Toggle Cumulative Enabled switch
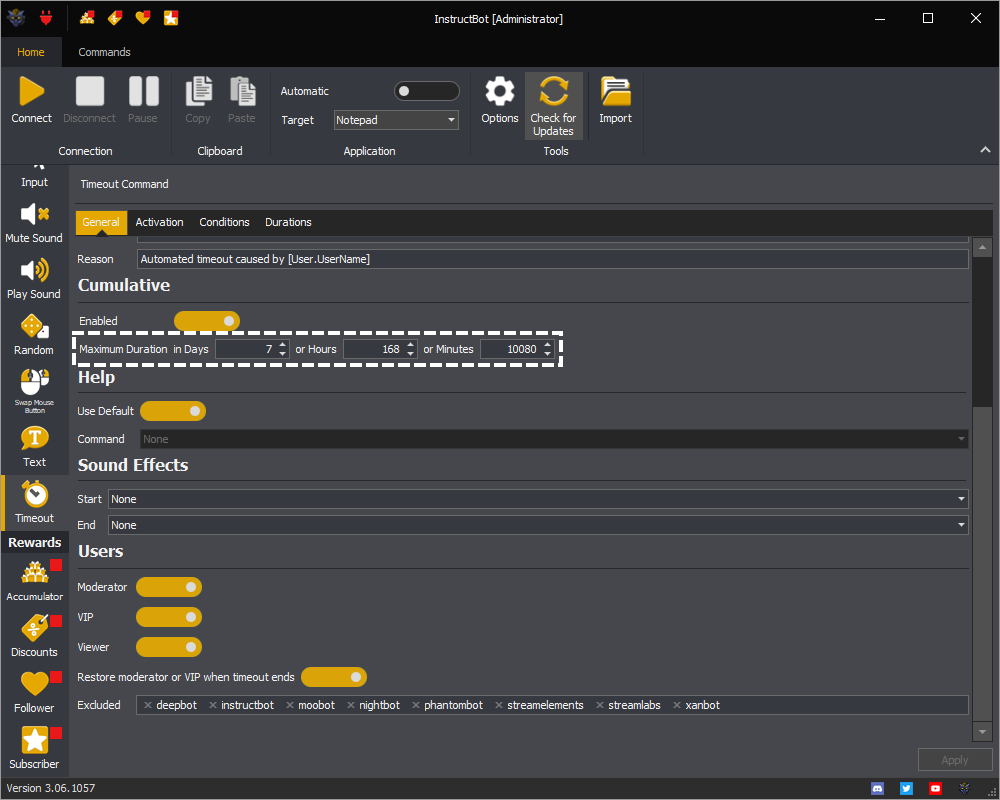The image size is (1000, 800). (x=207, y=321)
